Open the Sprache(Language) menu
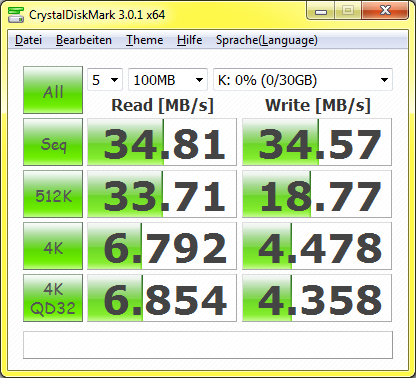 pyautogui.click(x=267, y=40)
